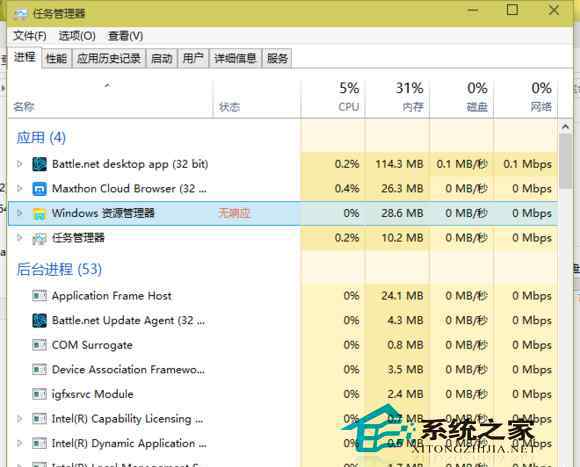Open the 选项(O) menu
This screenshot has width=580, height=467.
[77, 36]
